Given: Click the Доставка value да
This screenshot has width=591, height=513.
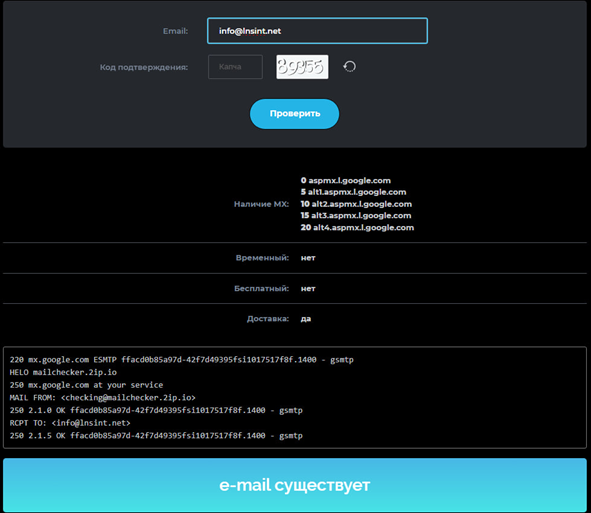Looking at the screenshot, I should [306, 319].
